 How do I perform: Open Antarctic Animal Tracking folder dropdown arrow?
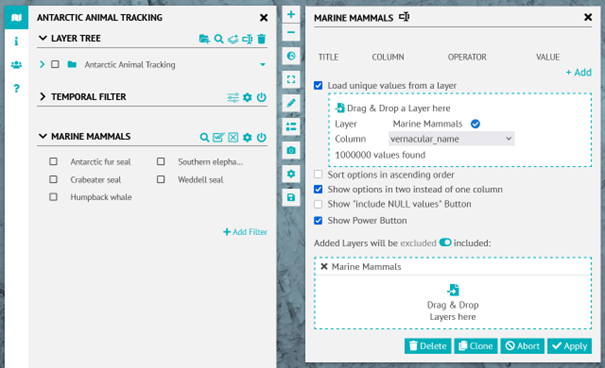[x=263, y=64]
